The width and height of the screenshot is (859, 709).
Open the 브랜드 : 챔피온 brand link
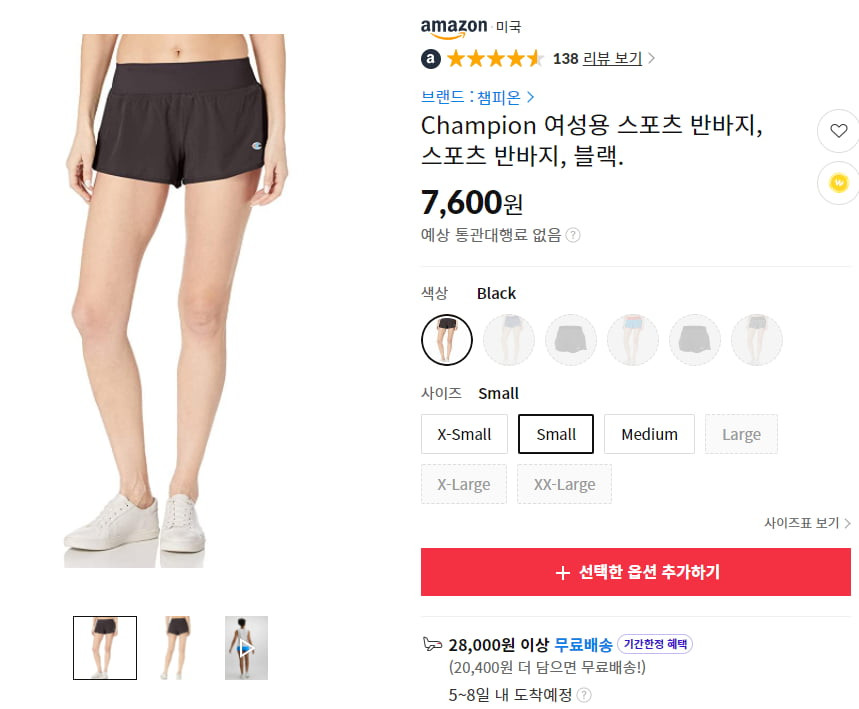coord(477,97)
